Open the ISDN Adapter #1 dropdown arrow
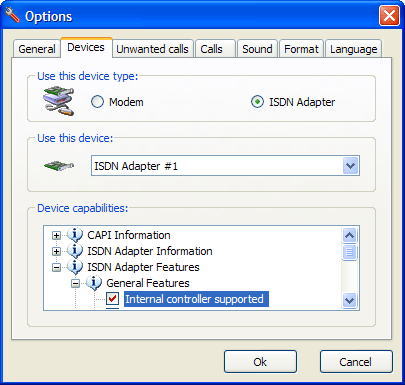The width and height of the screenshot is (405, 385). (x=350, y=166)
